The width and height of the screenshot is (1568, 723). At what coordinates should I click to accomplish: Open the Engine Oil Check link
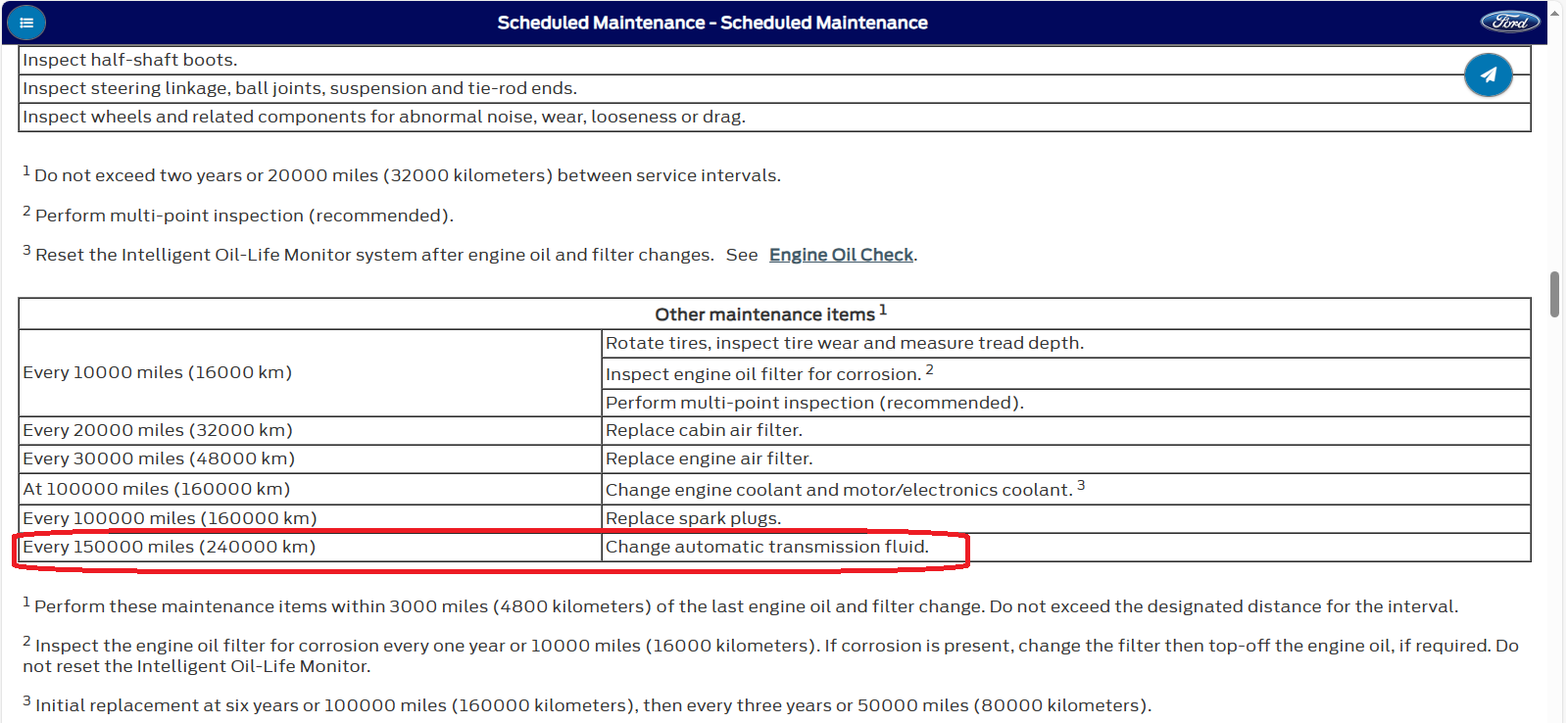(841, 255)
